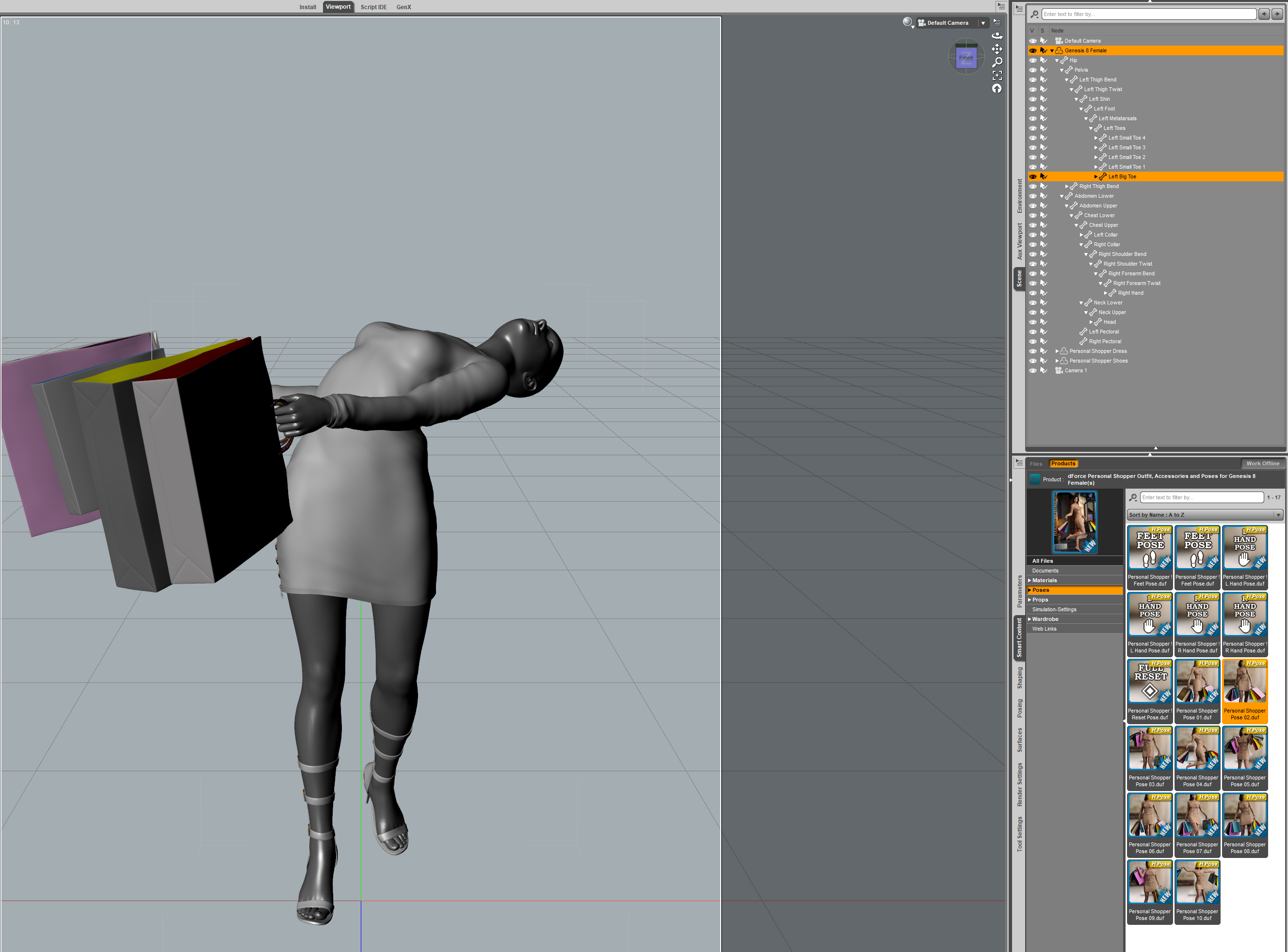Open the Parameters side tab
Screen dimensions: 1288x952
coord(1019,591)
